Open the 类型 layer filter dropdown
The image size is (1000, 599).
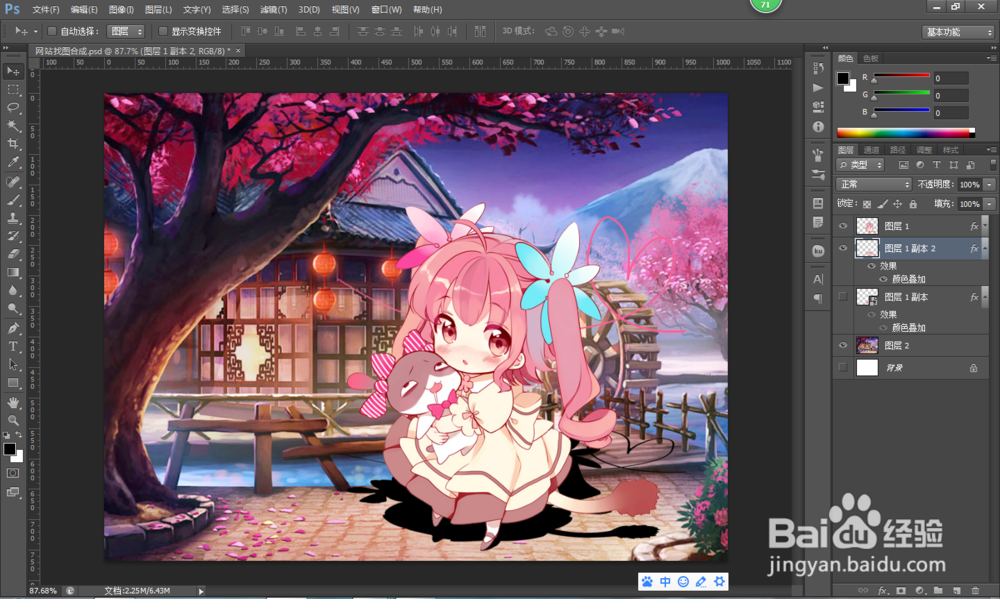pyautogui.click(x=860, y=165)
